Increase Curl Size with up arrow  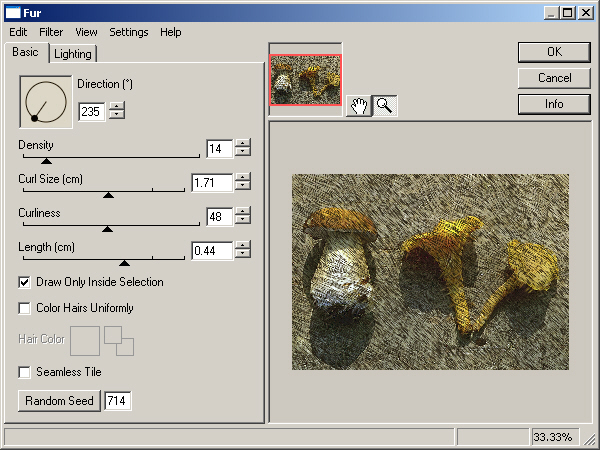243,177
